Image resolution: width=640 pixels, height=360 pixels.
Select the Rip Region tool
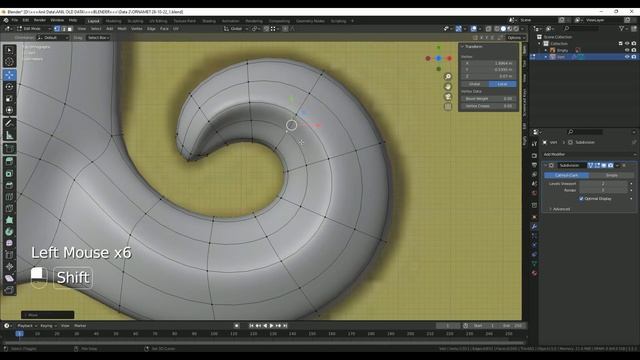point(9,290)
